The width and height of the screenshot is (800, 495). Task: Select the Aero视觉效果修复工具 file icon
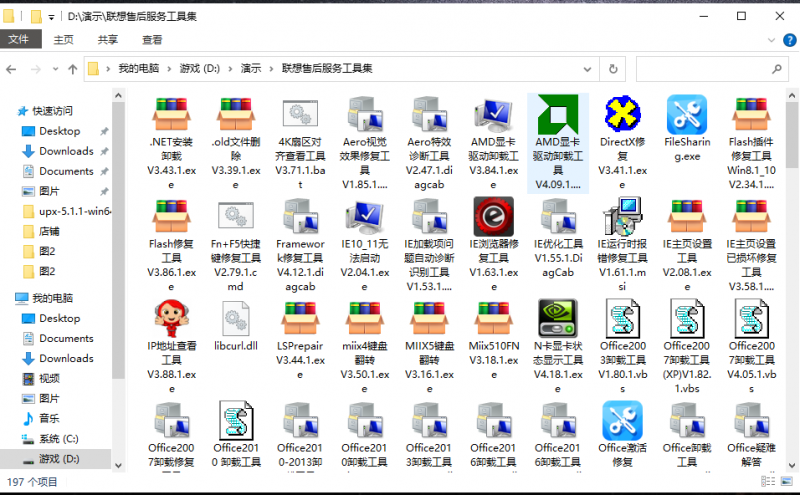[364, 114]
